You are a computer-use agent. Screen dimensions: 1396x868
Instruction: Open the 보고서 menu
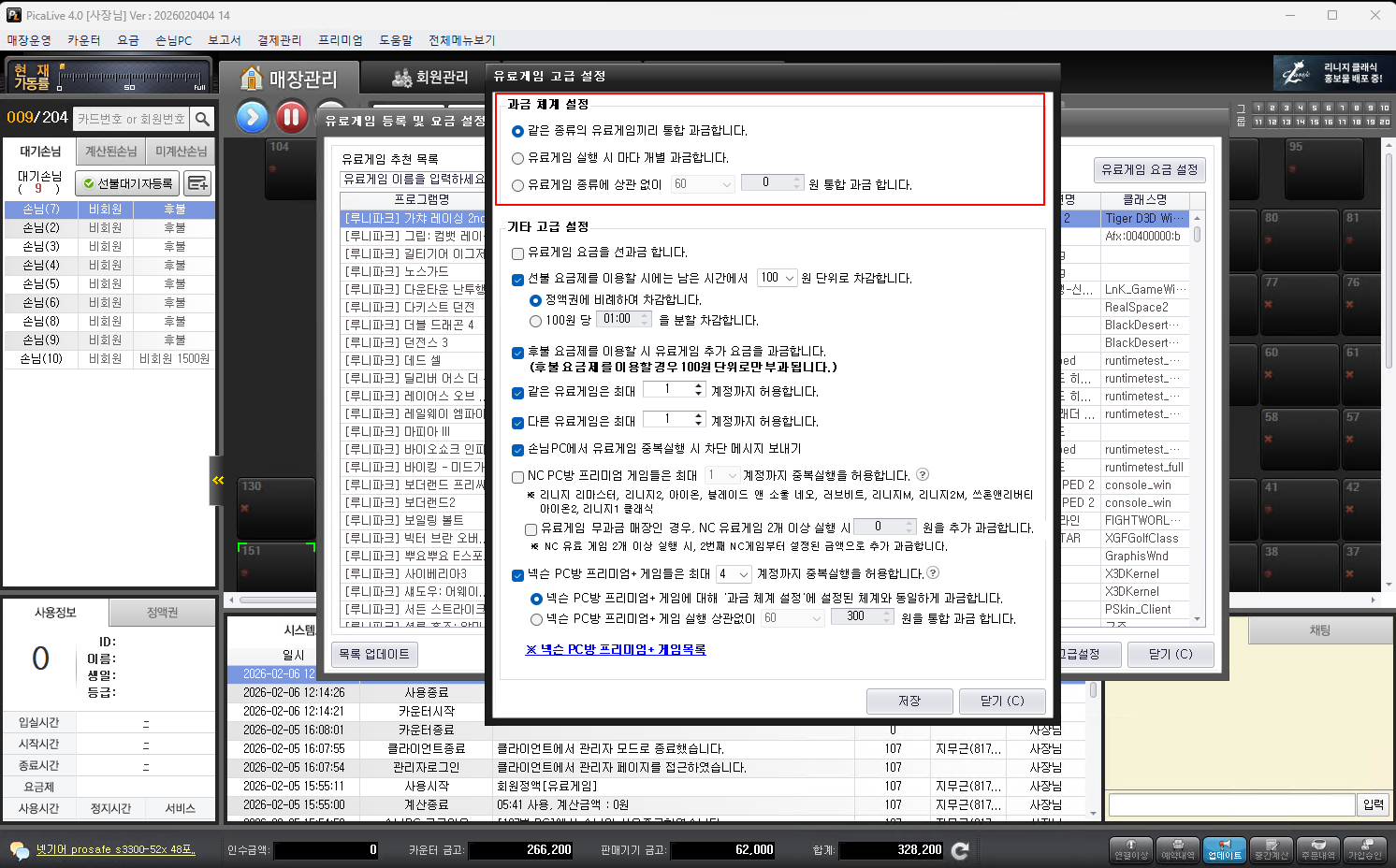[225, 40]
